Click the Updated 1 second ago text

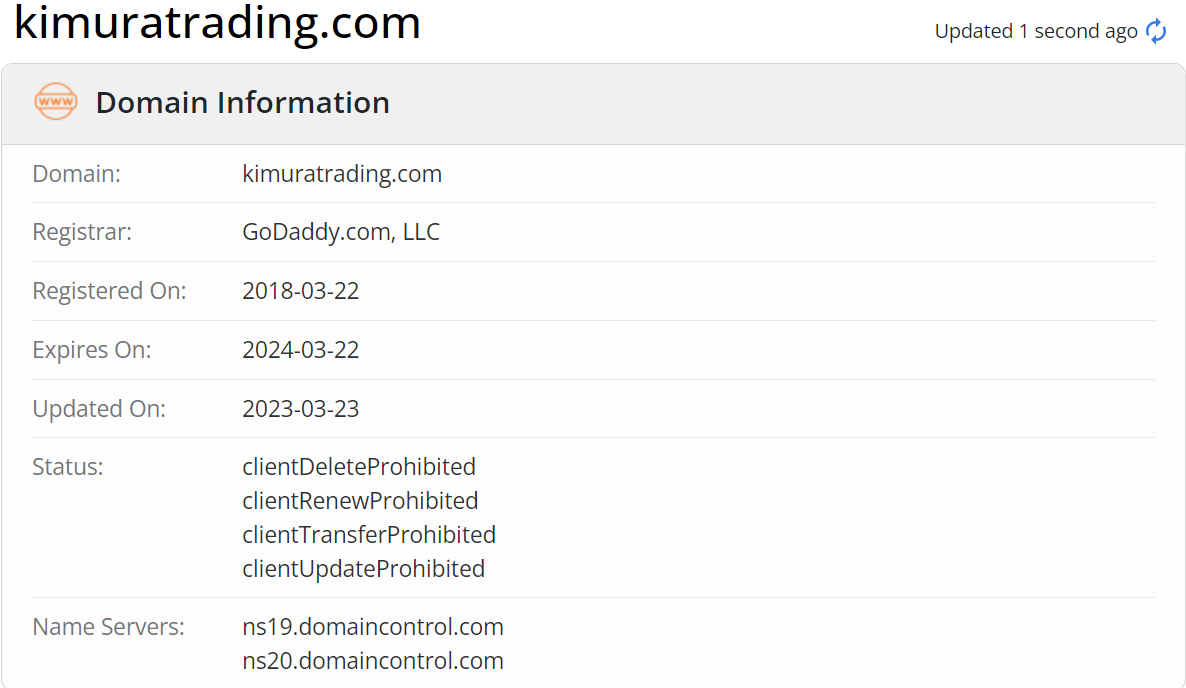pos(1035,31)
